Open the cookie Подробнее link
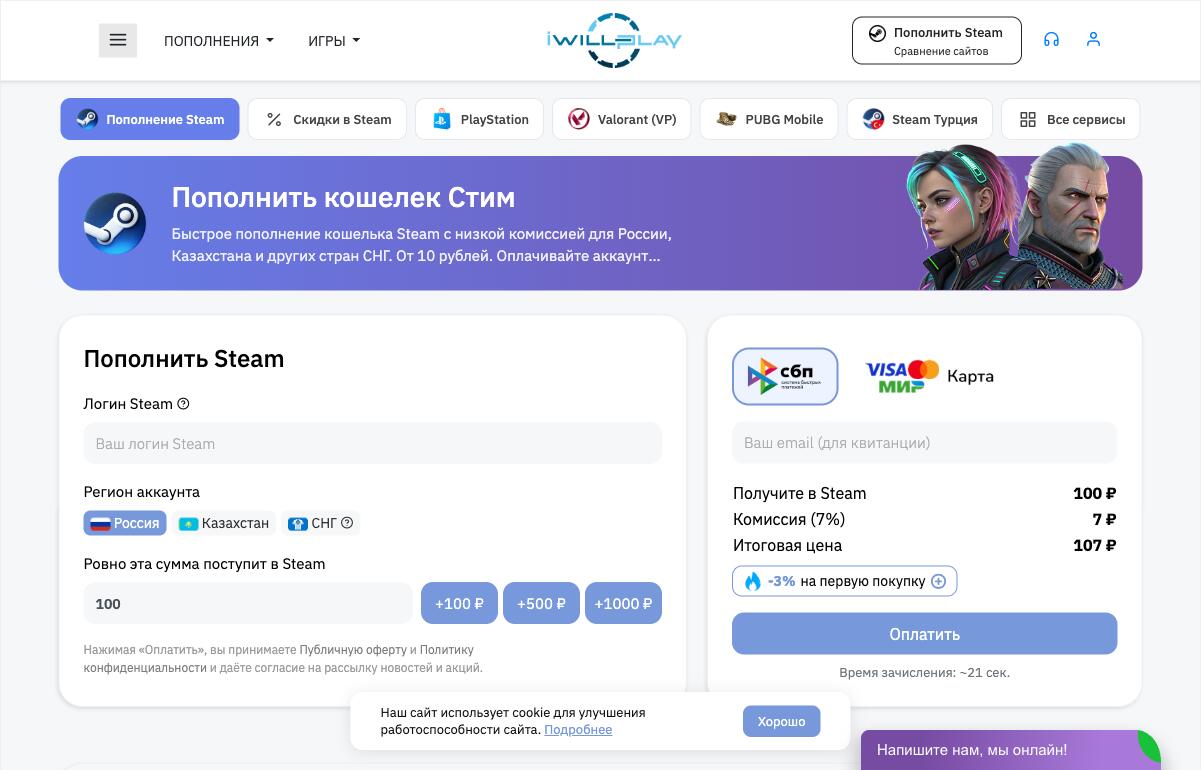 [x=578, y=730]
